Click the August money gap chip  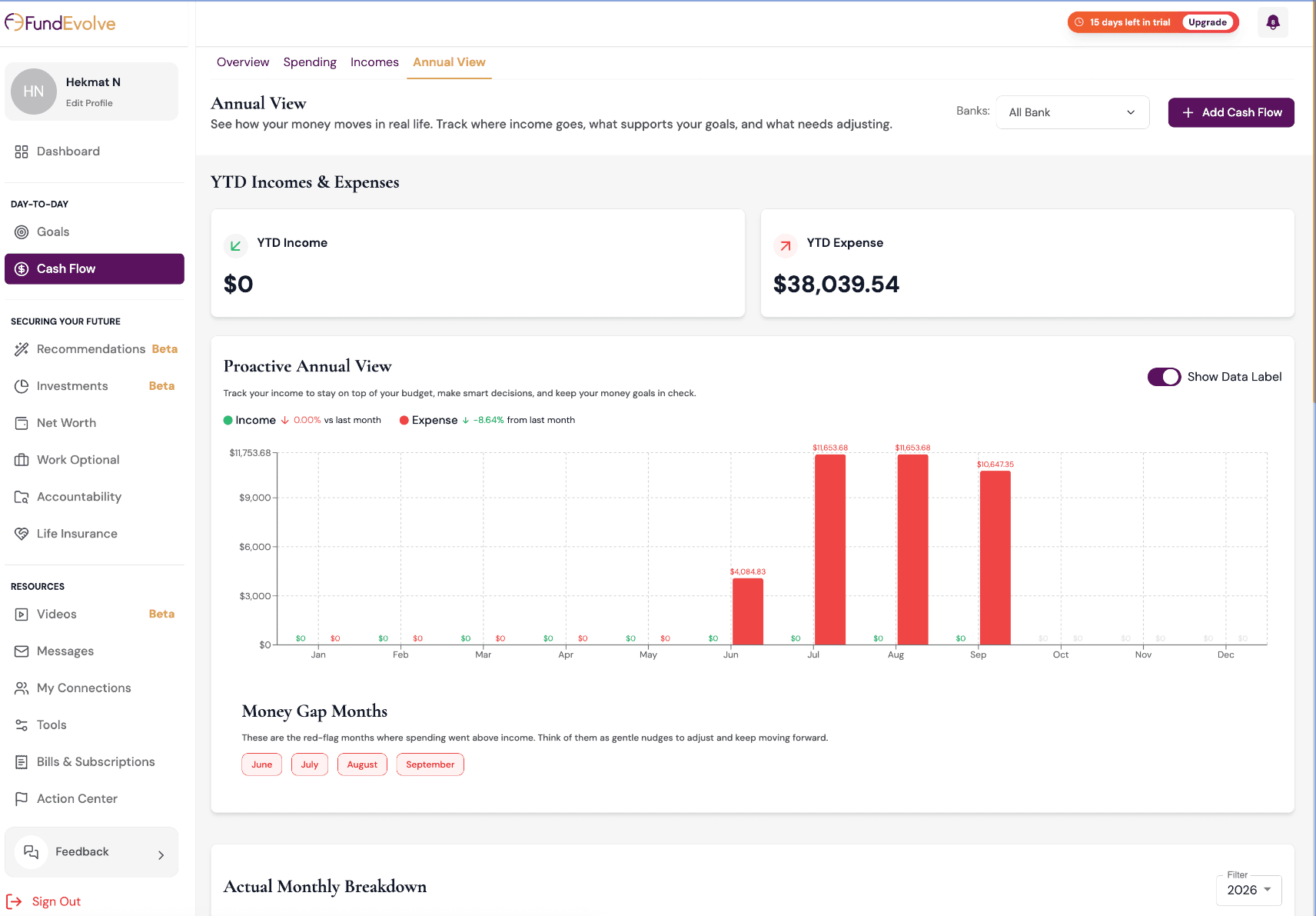(x=362, y=764)
